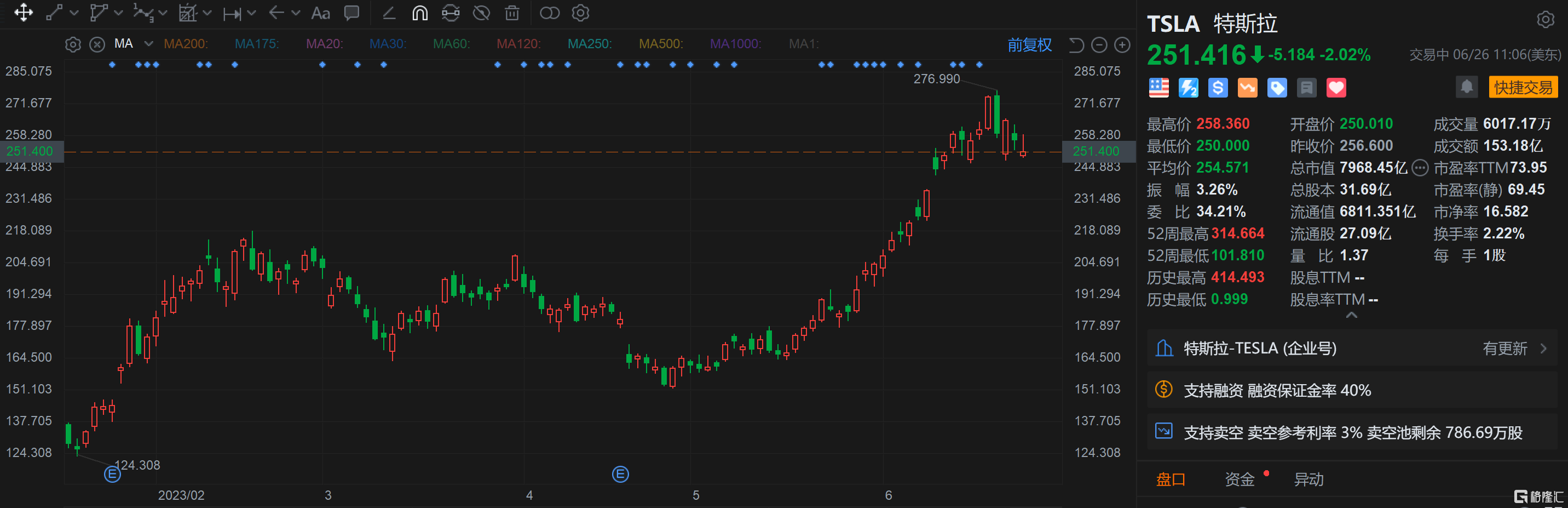Add a comment bubble note
Screen dimensions: 1568x508
(x=352, y=13)
